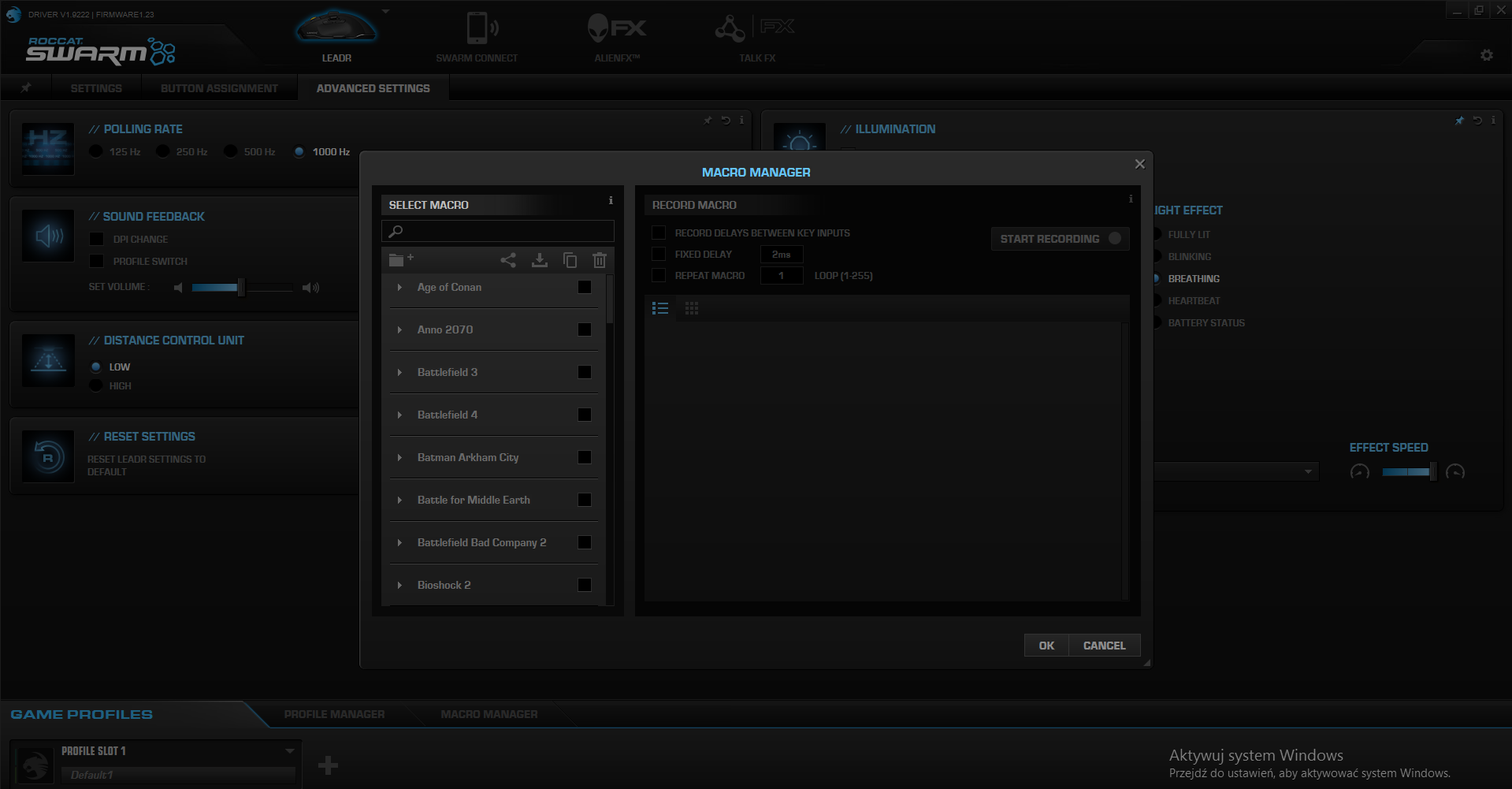This screenshot has width=1512, height=789.
Task: Show info for Polling Rate panel
Action: click(741, 121)
